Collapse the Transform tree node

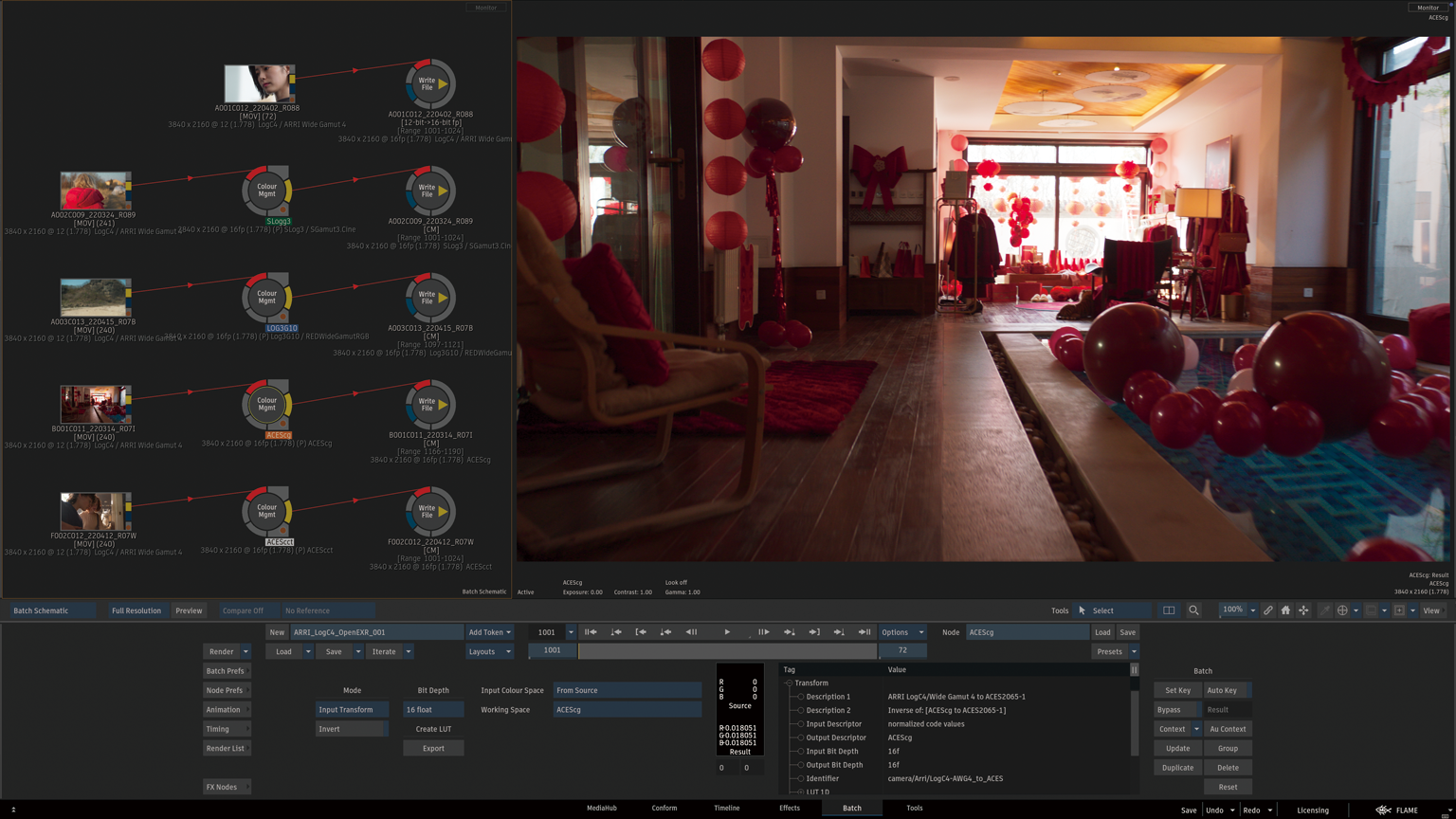tap(789, 683)
